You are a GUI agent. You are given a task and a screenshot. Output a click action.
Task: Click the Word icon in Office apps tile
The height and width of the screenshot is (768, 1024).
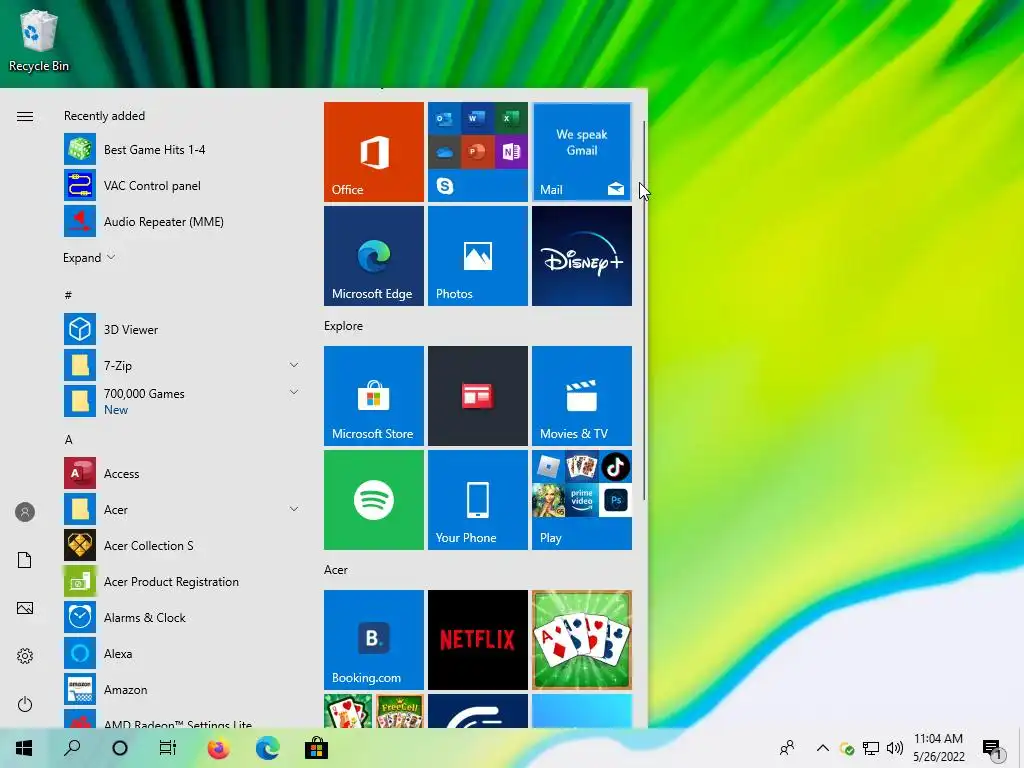[x=476, y=118]
